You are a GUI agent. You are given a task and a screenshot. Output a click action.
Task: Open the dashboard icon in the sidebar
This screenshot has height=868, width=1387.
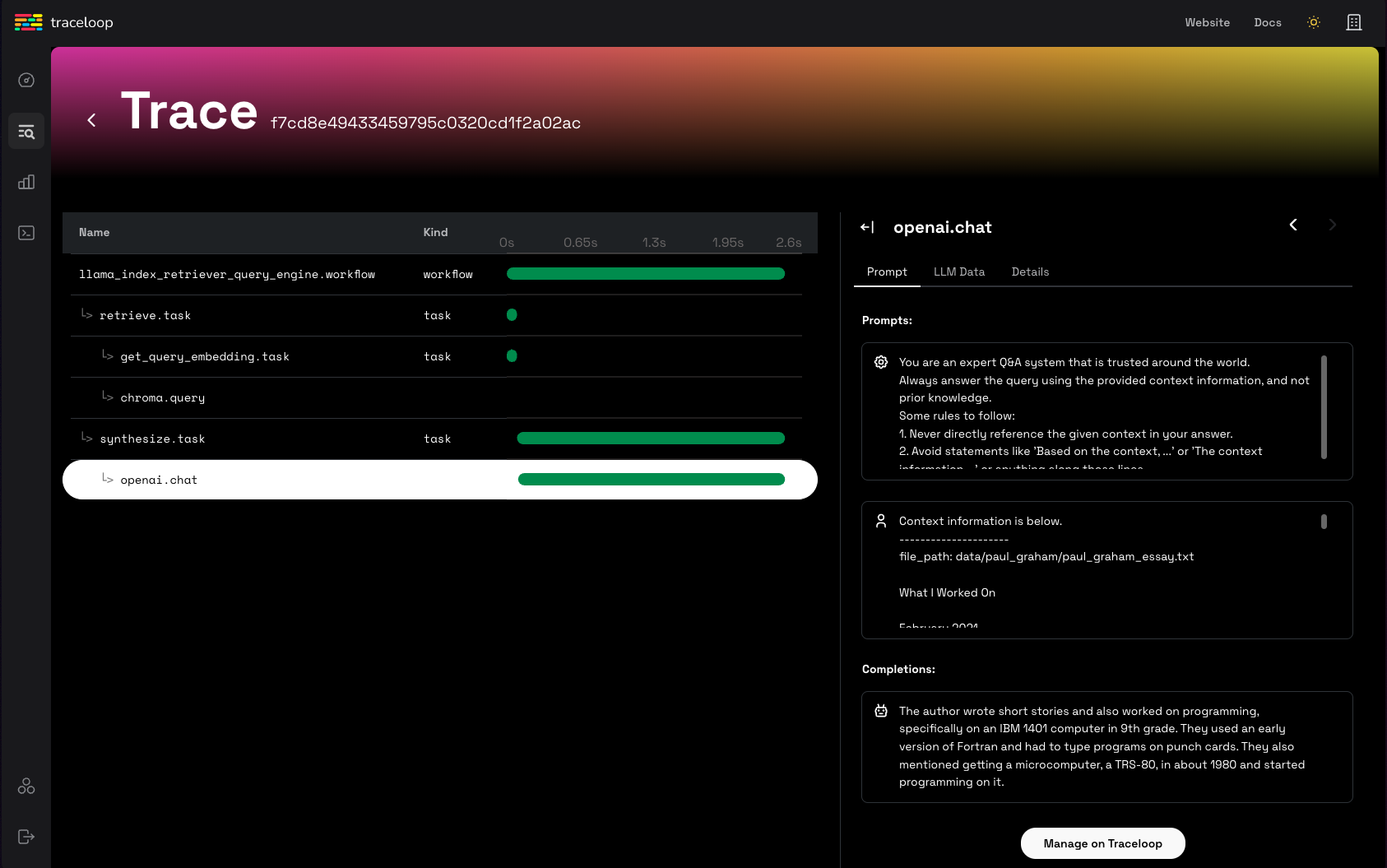tap(26, 80)
